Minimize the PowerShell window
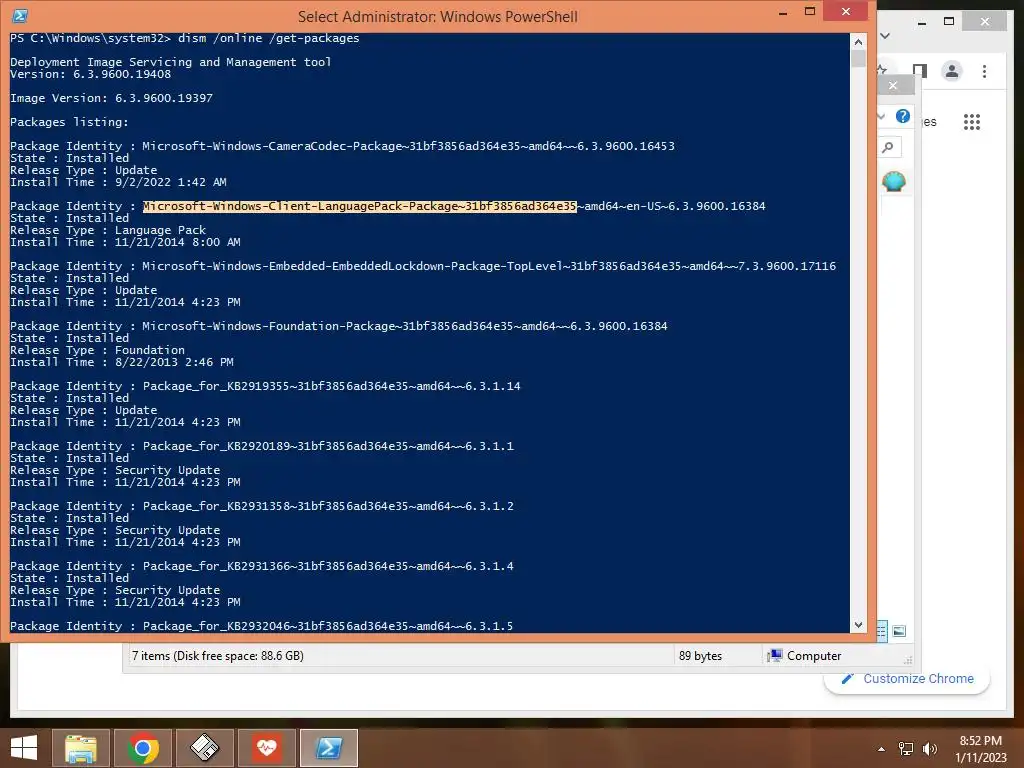This screenshot has height=768, width=1024. coord(783,12)
